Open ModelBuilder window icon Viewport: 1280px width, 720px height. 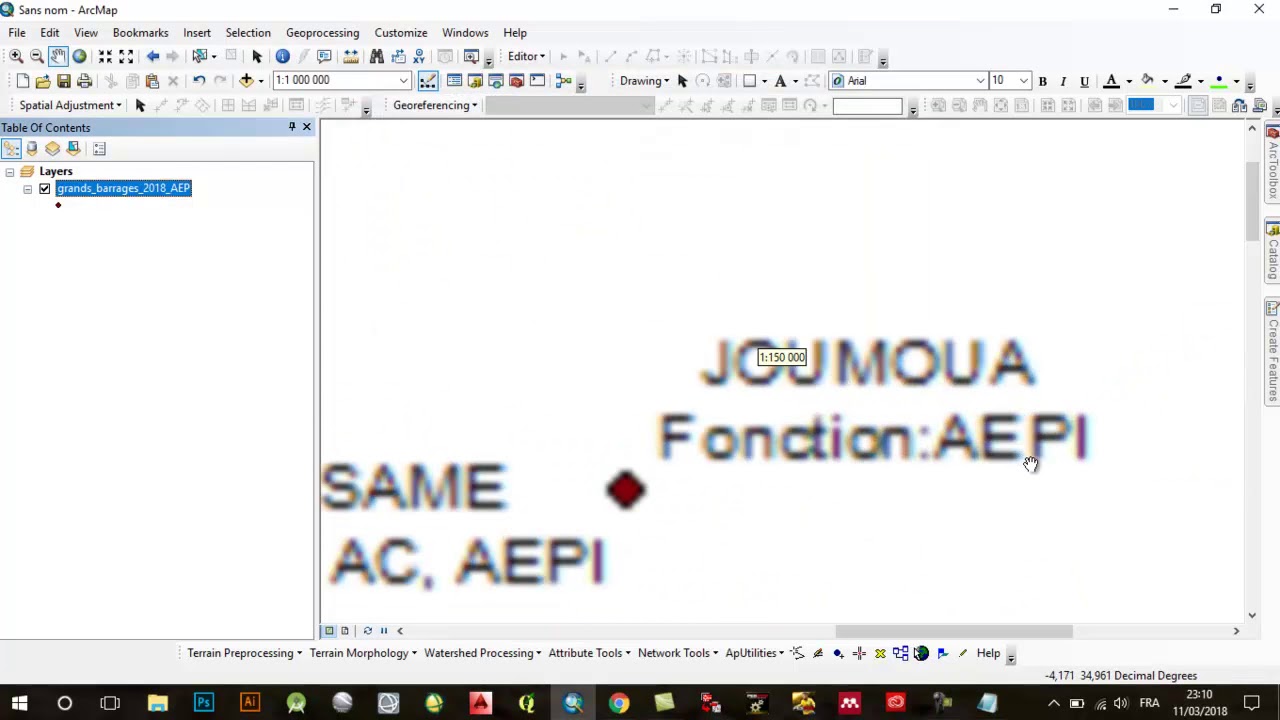(563, 81)
